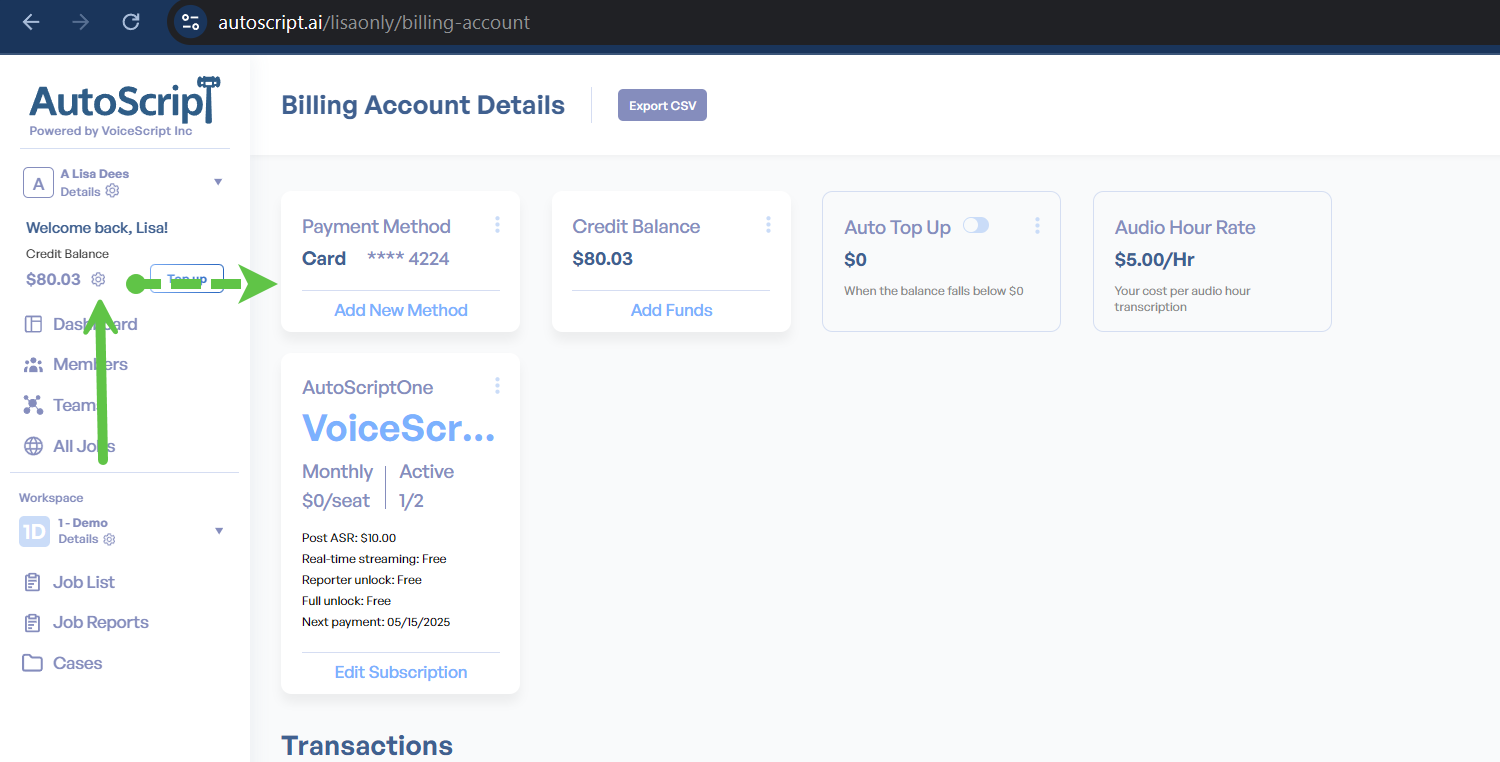
Task: Click the Cases folder icon
Action: [x=33, y=663]
